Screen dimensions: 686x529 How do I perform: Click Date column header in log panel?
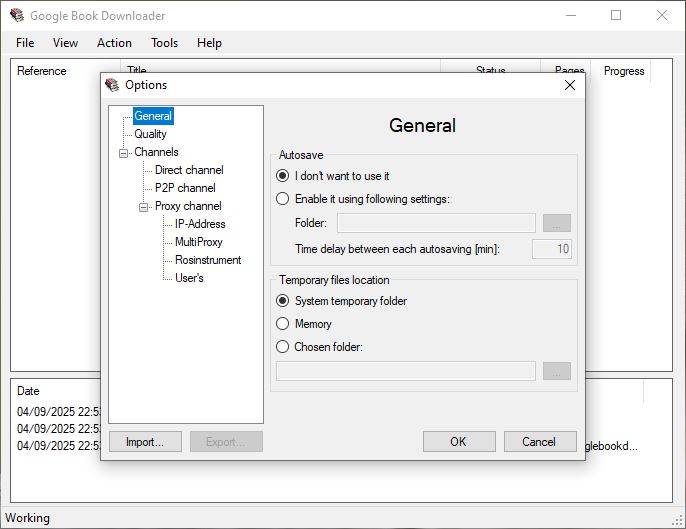click(x=28, y=391)
